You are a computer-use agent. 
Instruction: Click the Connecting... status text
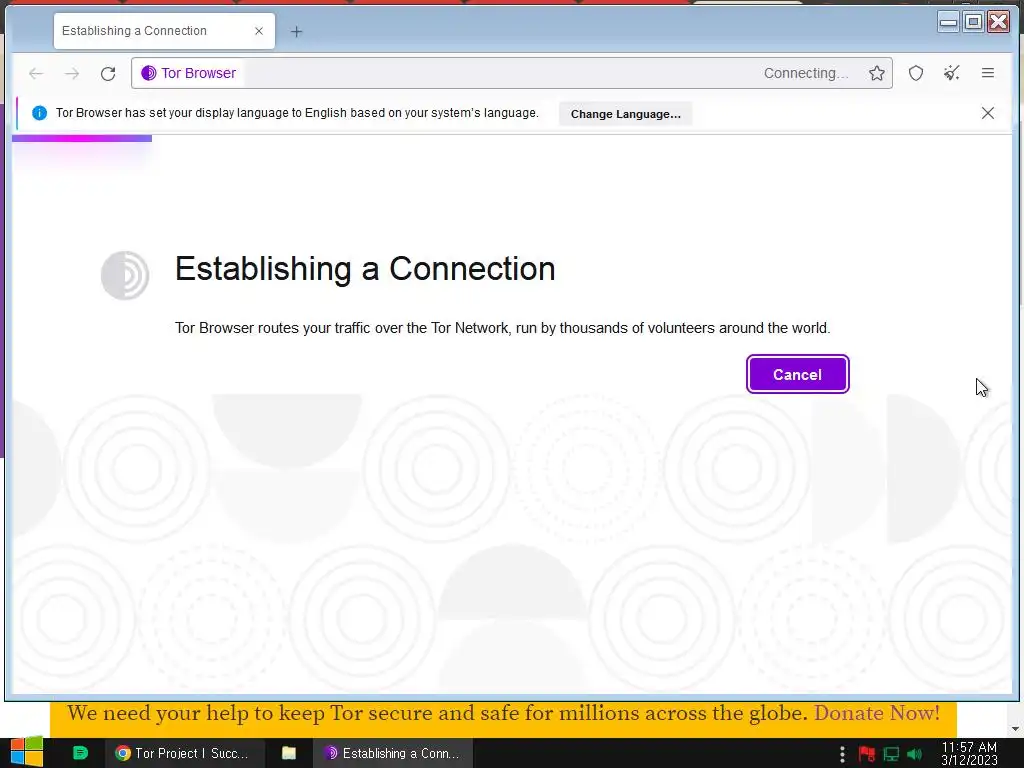[x=806, y=73]
